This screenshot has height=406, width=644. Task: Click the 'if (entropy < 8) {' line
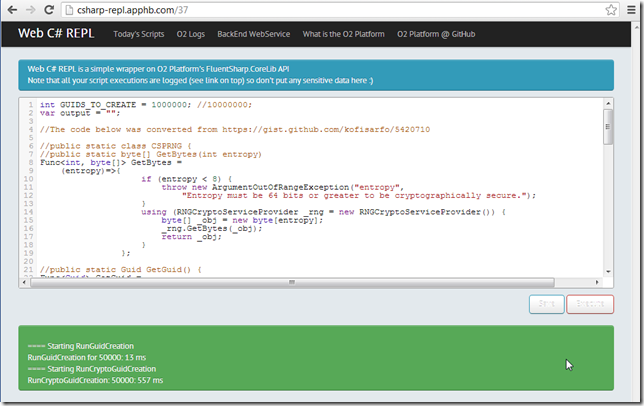point(187,179)
